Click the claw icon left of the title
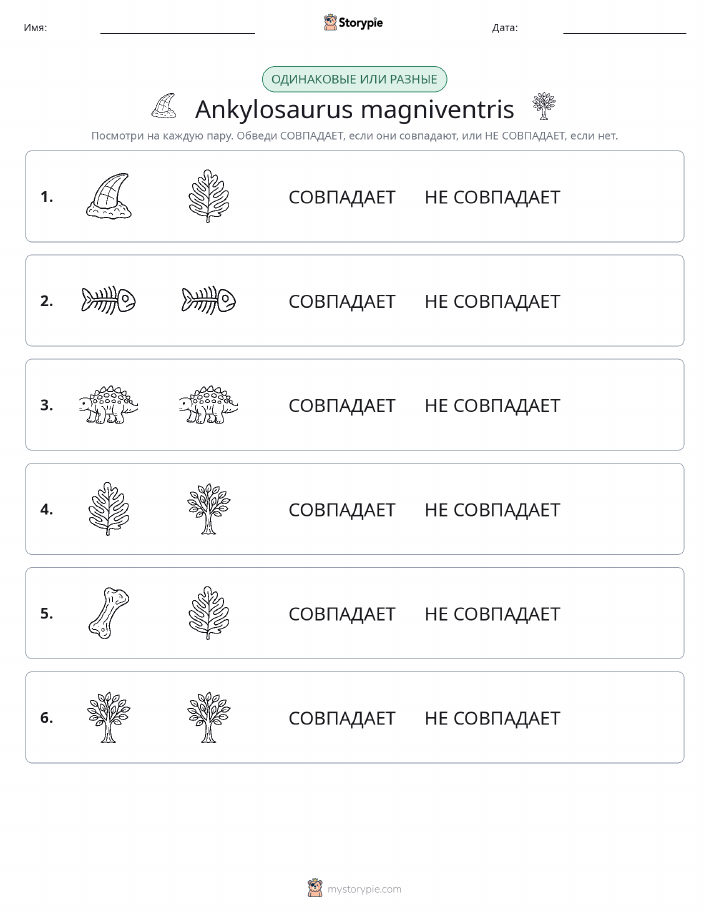The width and height of the screenshot is (709, 917). [164, 106]
